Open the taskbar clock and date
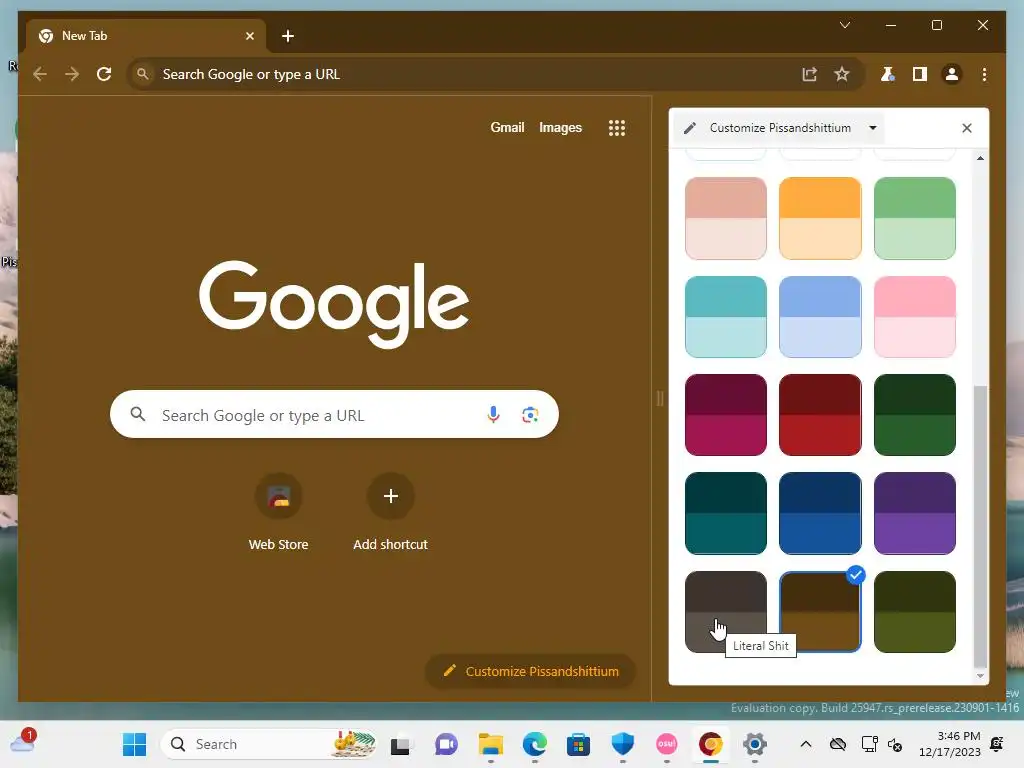1024x768 pixels. [x=950, y=744]
